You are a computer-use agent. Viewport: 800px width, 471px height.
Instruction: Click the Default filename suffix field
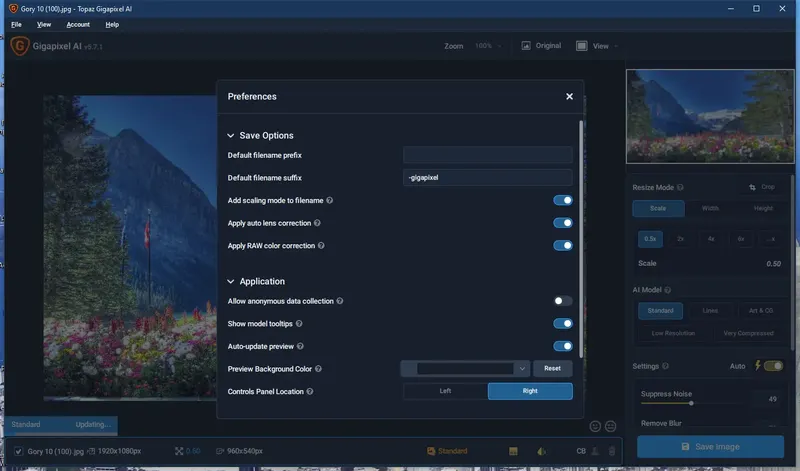pos(488,178)
